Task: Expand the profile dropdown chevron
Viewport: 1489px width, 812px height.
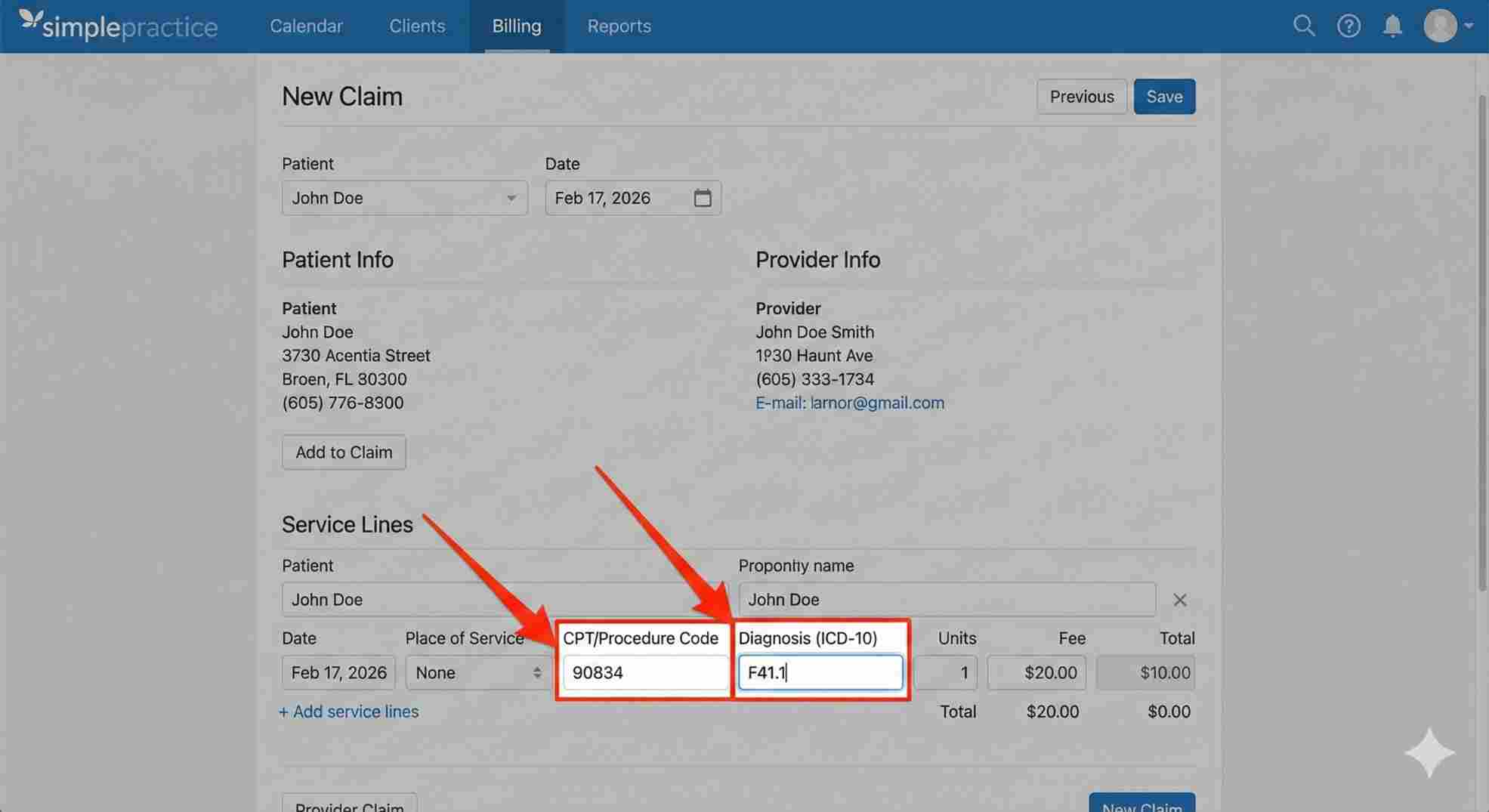Action: (1469, 25)
